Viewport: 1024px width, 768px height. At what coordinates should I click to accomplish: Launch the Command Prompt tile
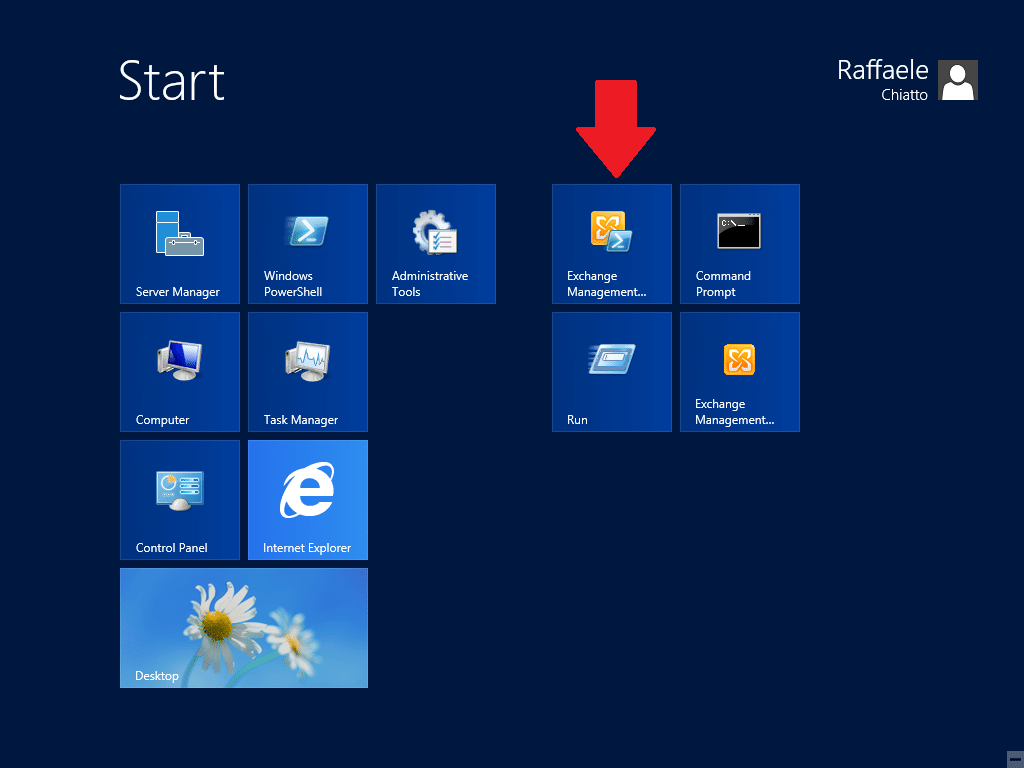coord(739,244)
